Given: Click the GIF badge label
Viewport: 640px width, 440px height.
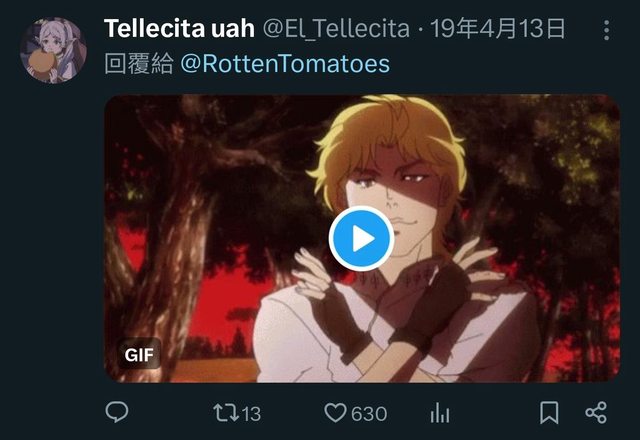Looking at the screenshot, I should pyautogui.click(x=139, y=354).
